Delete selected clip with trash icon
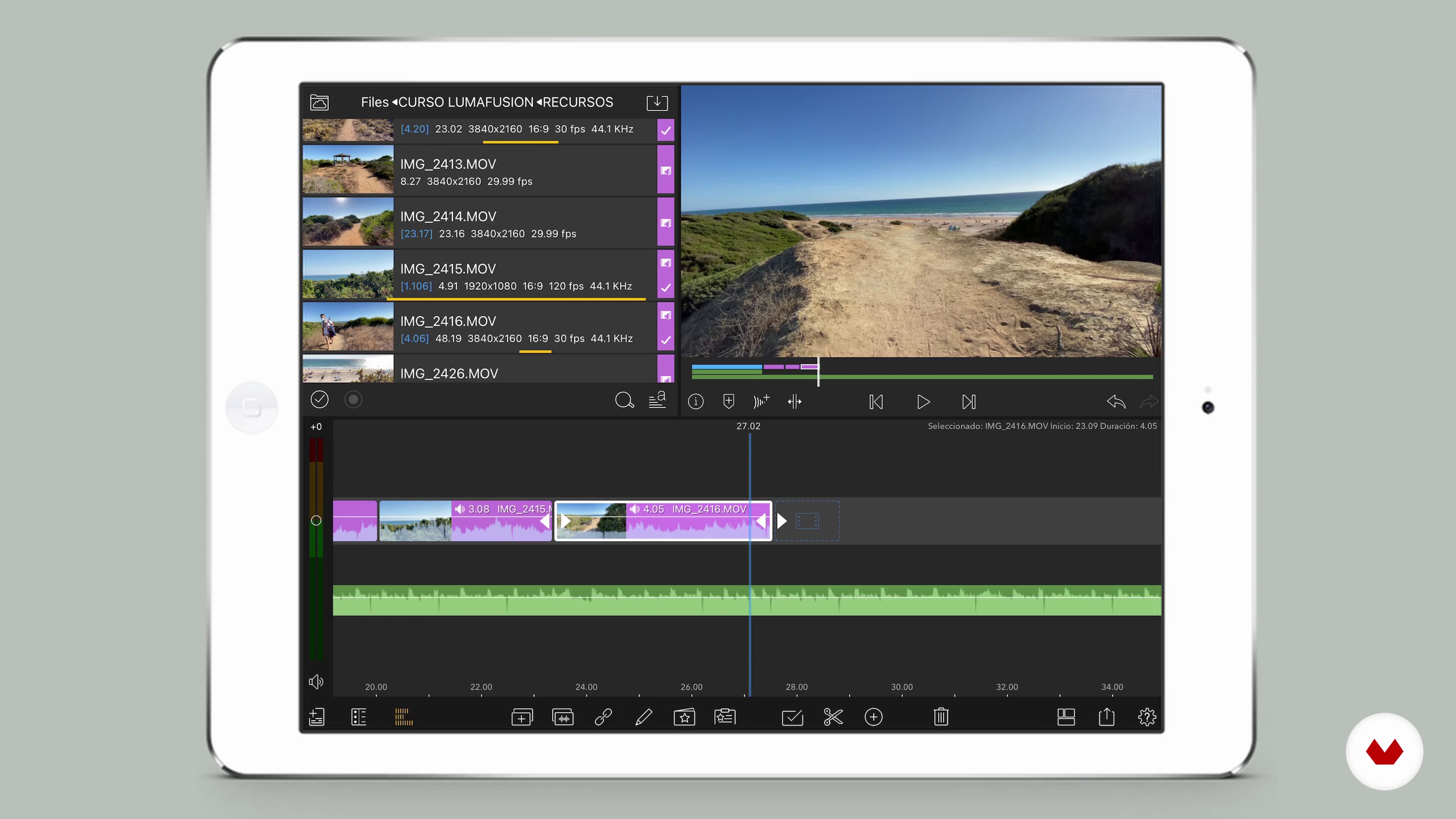 point(940,717)
